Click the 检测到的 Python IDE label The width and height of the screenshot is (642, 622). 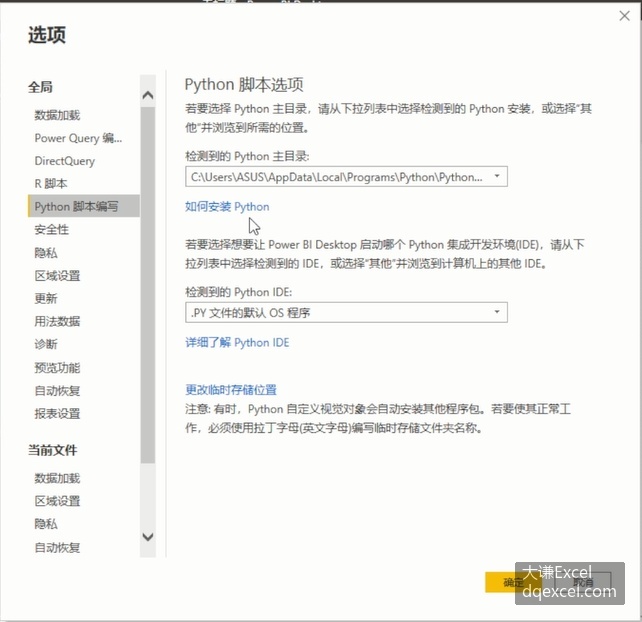pos(239,292)
